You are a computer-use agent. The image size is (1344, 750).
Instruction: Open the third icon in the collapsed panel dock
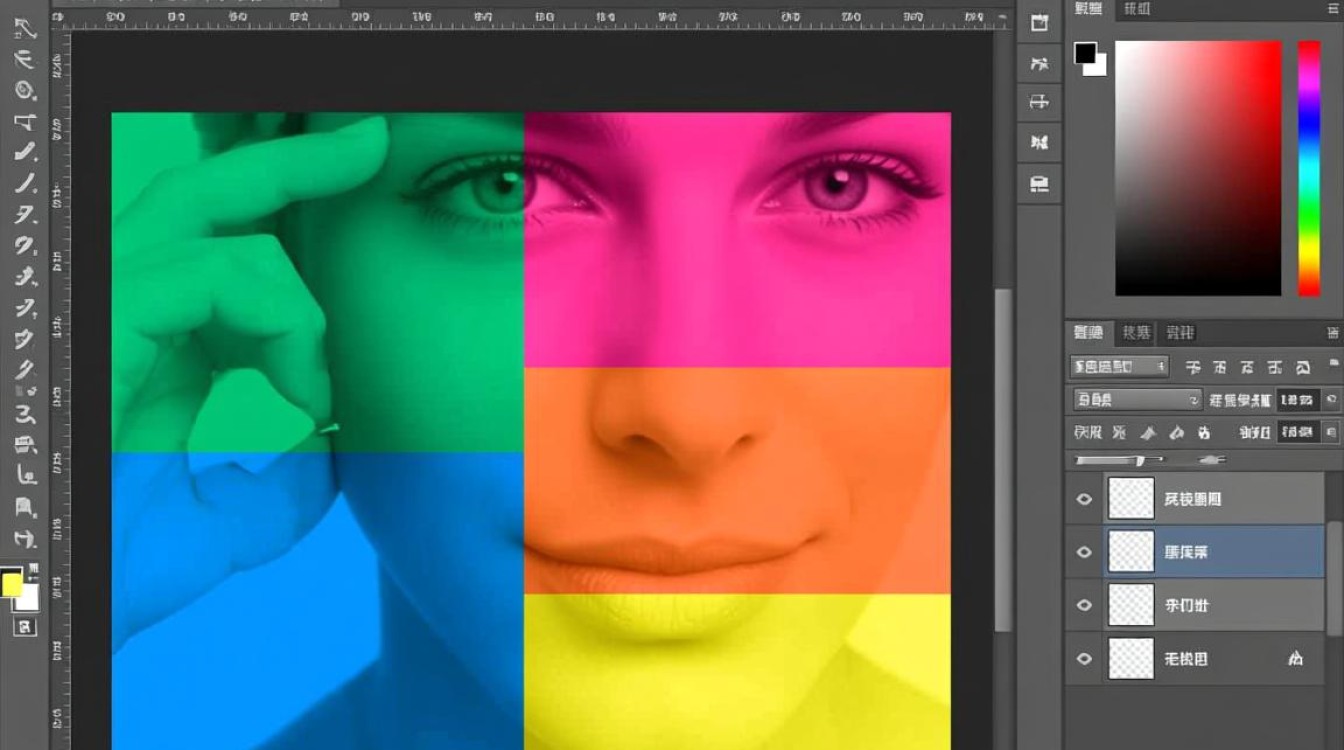(1039, 102)
